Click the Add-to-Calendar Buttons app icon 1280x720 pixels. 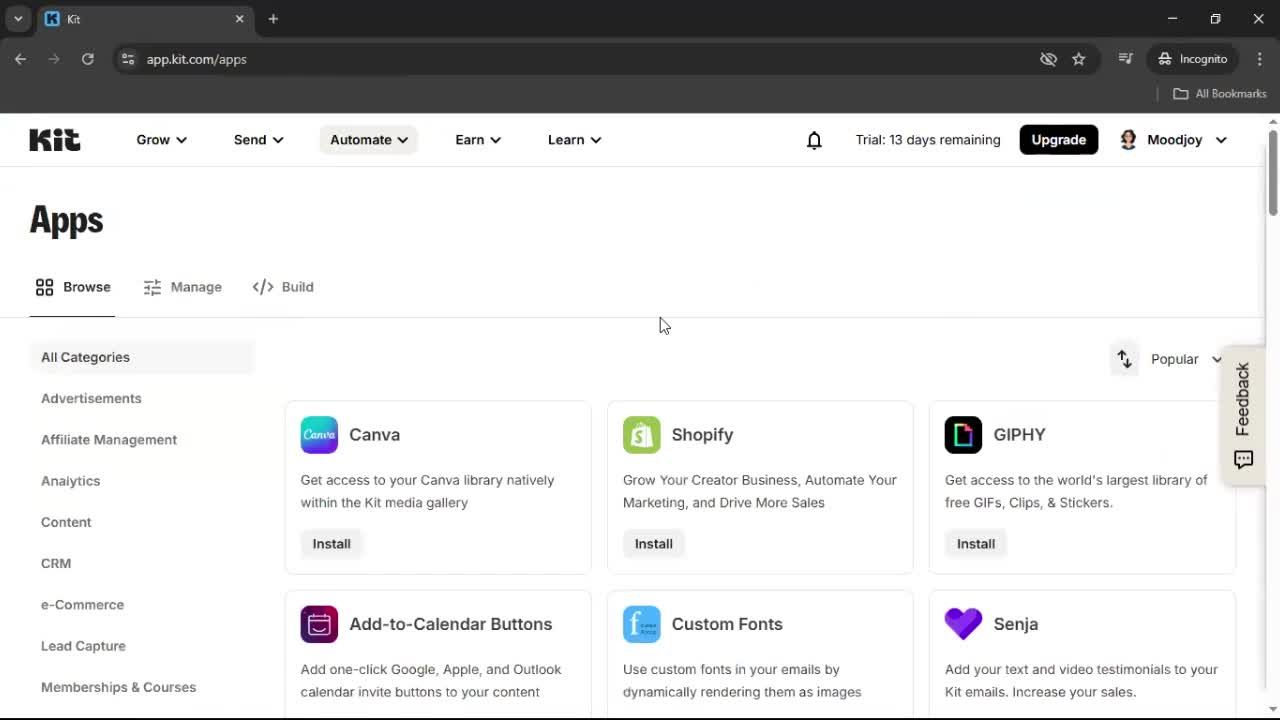coord(319,623)
